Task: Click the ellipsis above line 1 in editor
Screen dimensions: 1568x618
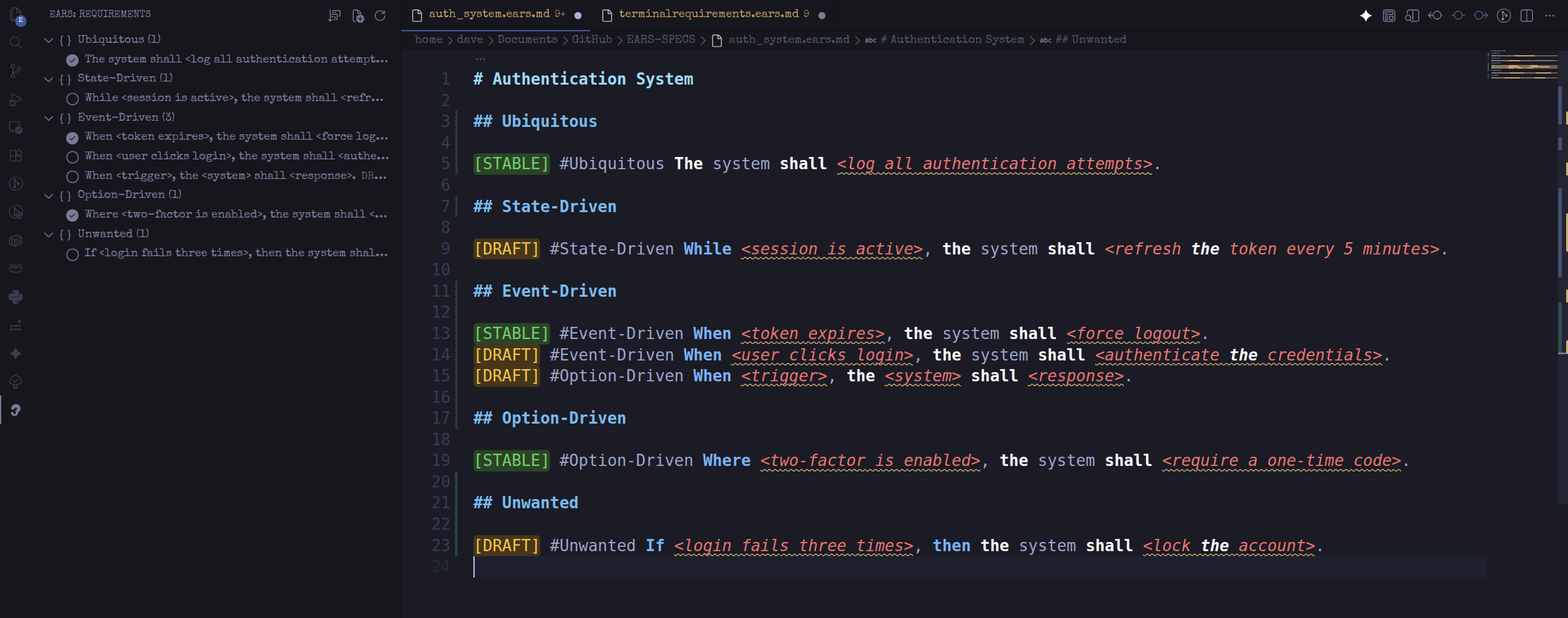Action: pos(480,59)
